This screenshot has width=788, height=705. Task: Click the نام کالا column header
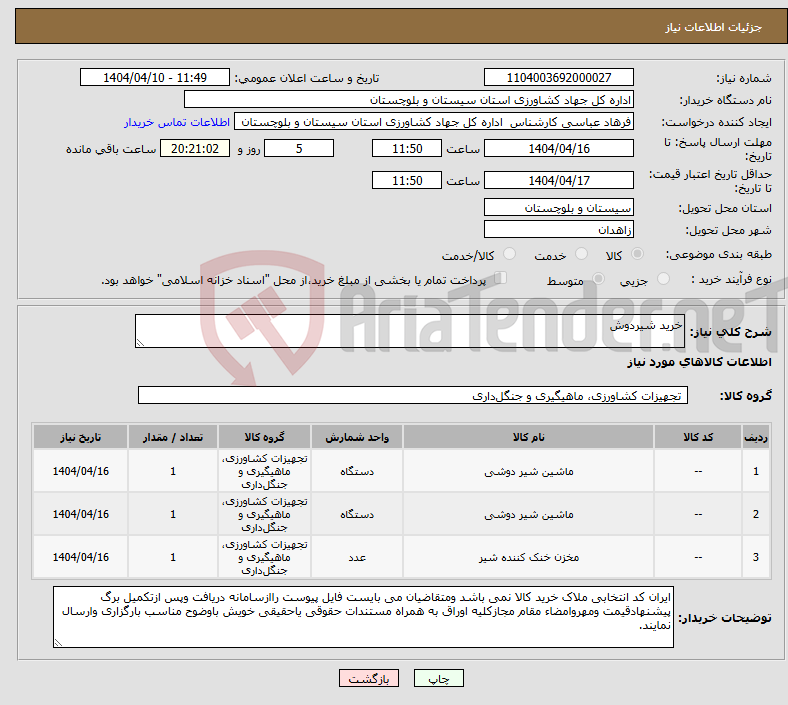tap(528, 437)
